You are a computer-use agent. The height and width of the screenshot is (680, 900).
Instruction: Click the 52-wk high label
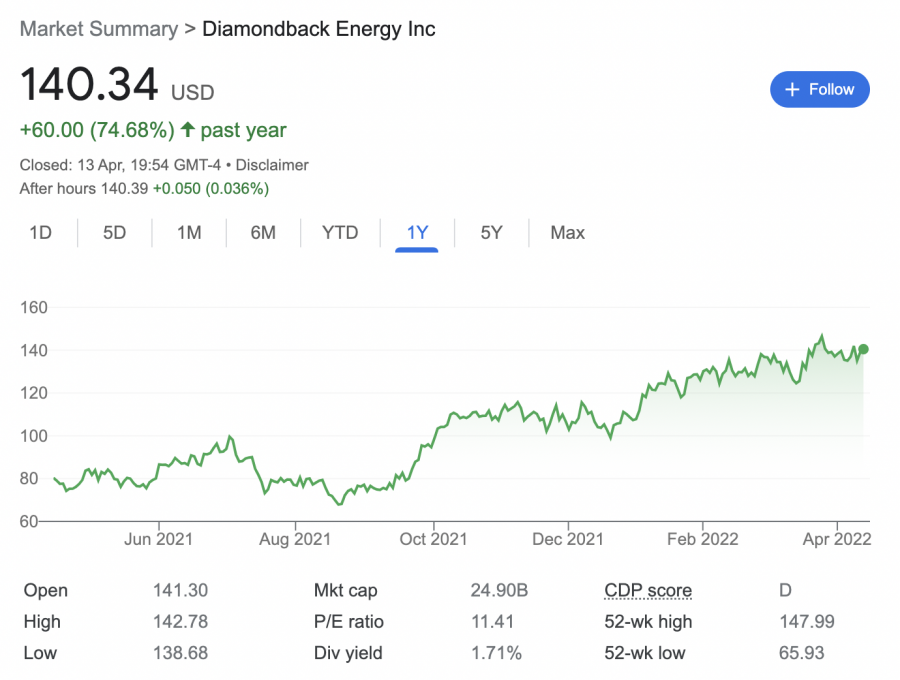pyautogui.click(x=648, y=621)
